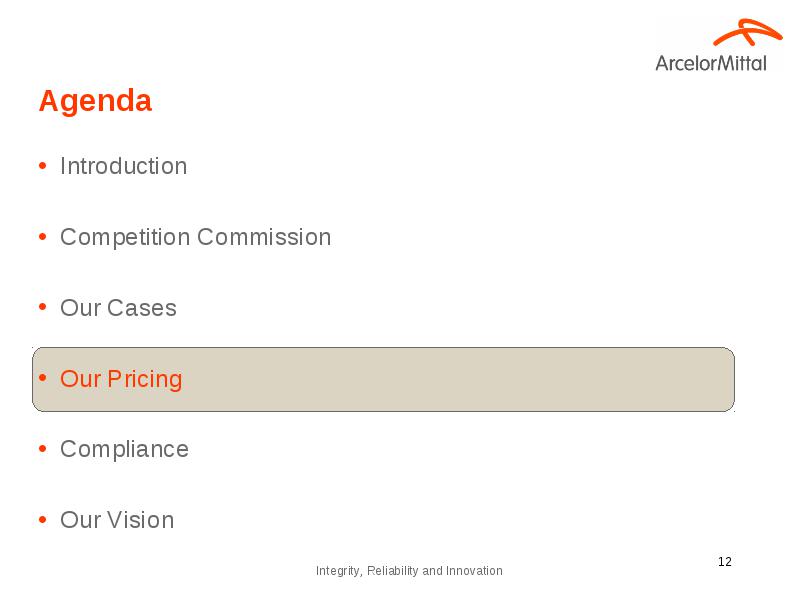Select the footer tagline Integrity, Reliability and Innovation
Viewport: 800px width, 600px height.
[409, 571]
